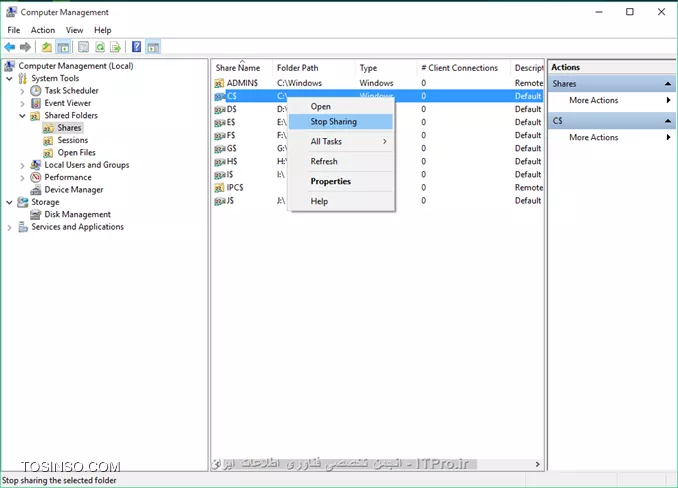678x488 pixels.
Task: Click the export list toolbar icon
Action: click(x=115, y=47)
